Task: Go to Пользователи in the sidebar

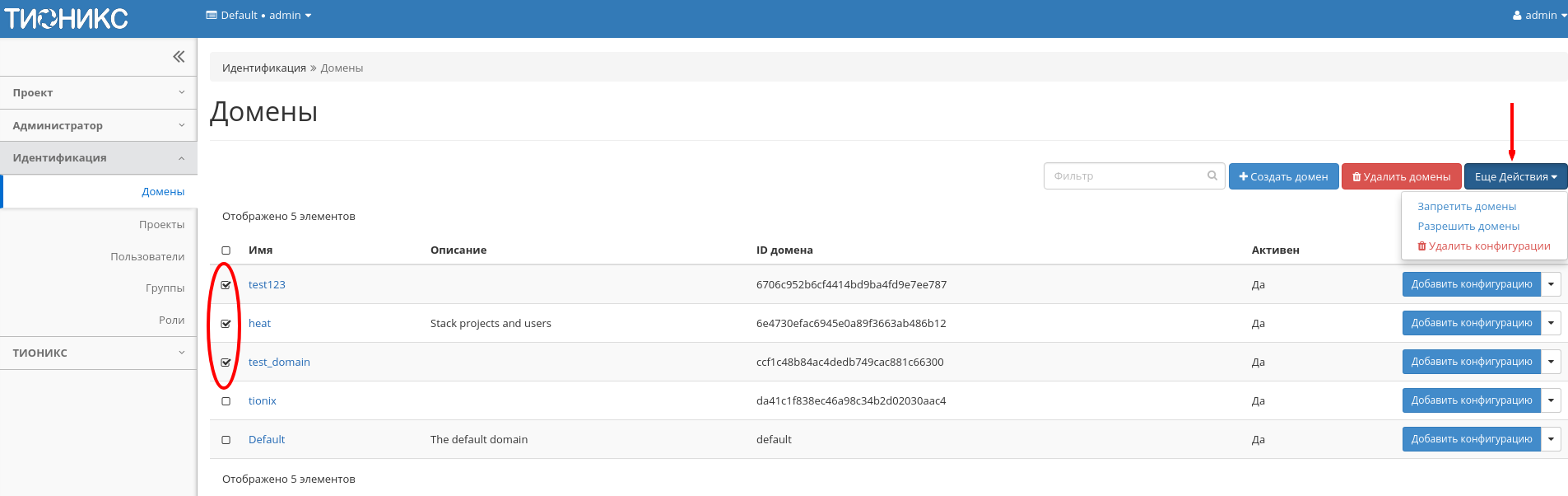Action: coord(147,256)
